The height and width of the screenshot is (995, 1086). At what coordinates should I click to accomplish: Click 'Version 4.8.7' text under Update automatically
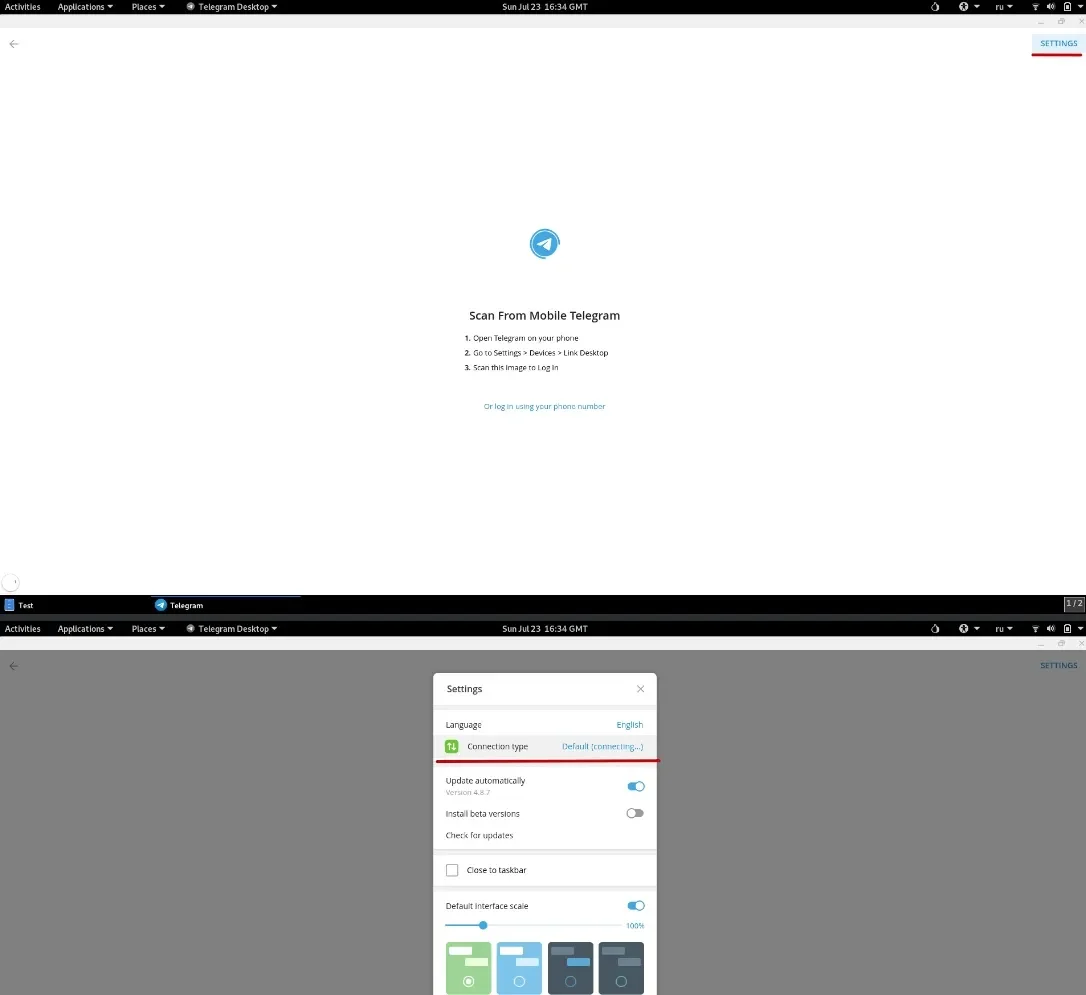[x=468, y=792]
